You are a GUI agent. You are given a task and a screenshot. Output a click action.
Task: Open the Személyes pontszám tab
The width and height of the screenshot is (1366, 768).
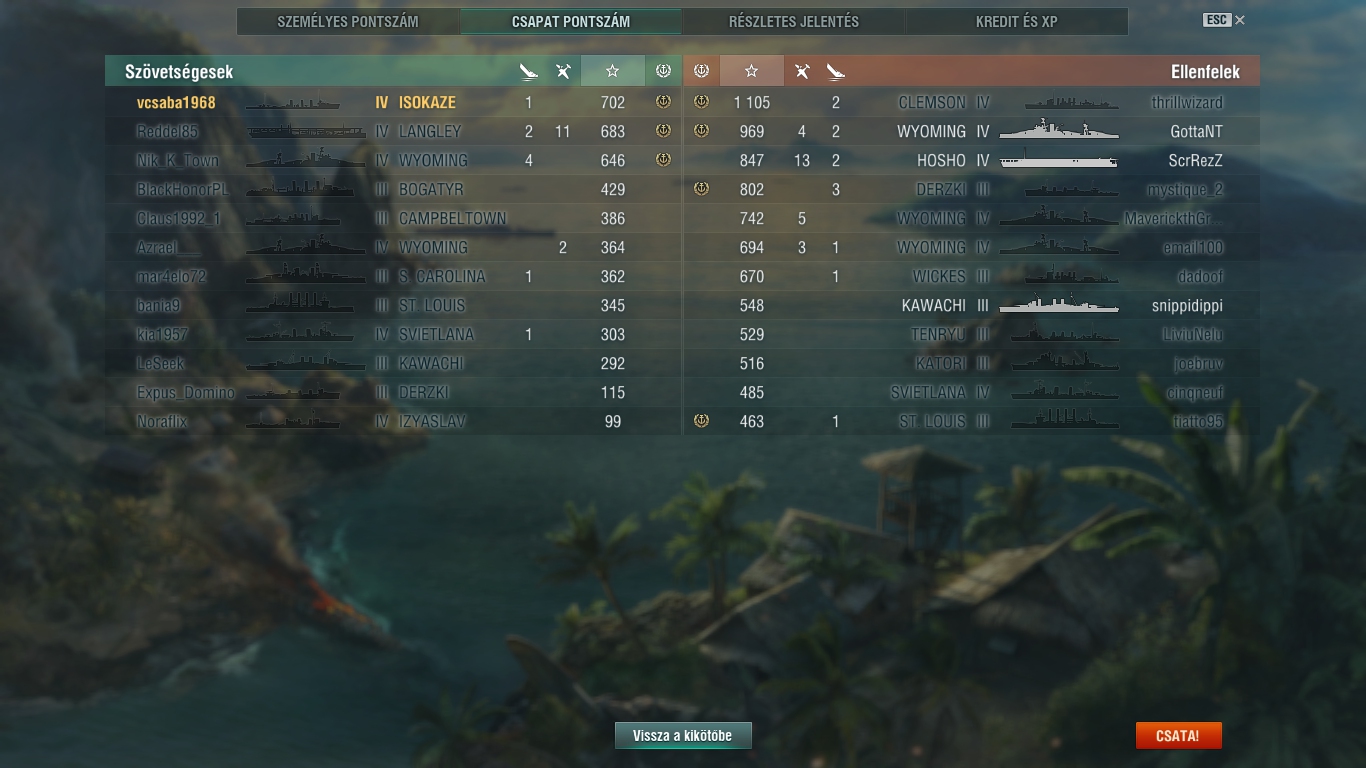348,22
